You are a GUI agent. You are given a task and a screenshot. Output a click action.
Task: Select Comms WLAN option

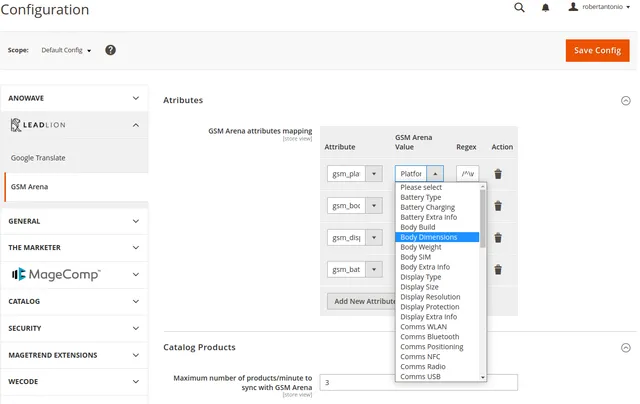pyautogui.click(x=437, y=327)
